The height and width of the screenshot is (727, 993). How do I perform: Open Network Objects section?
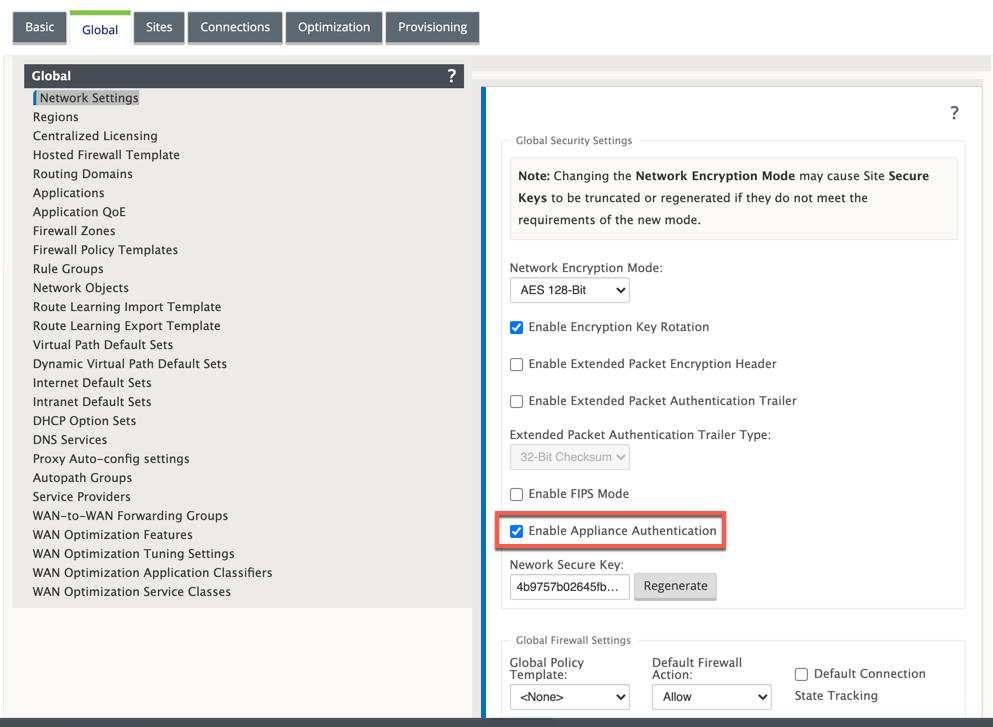point(80,288)
